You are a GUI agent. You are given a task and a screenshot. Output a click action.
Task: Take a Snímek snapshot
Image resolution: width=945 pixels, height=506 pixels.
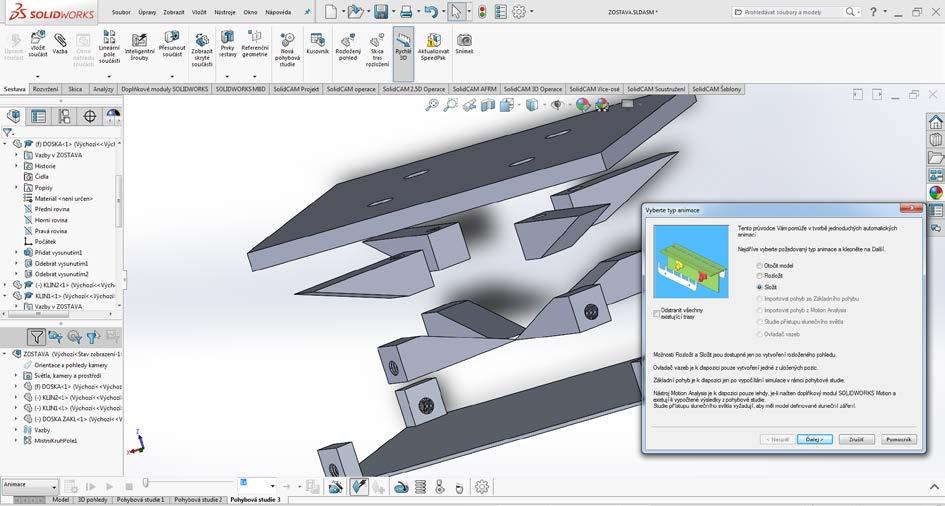pos(464,44)
